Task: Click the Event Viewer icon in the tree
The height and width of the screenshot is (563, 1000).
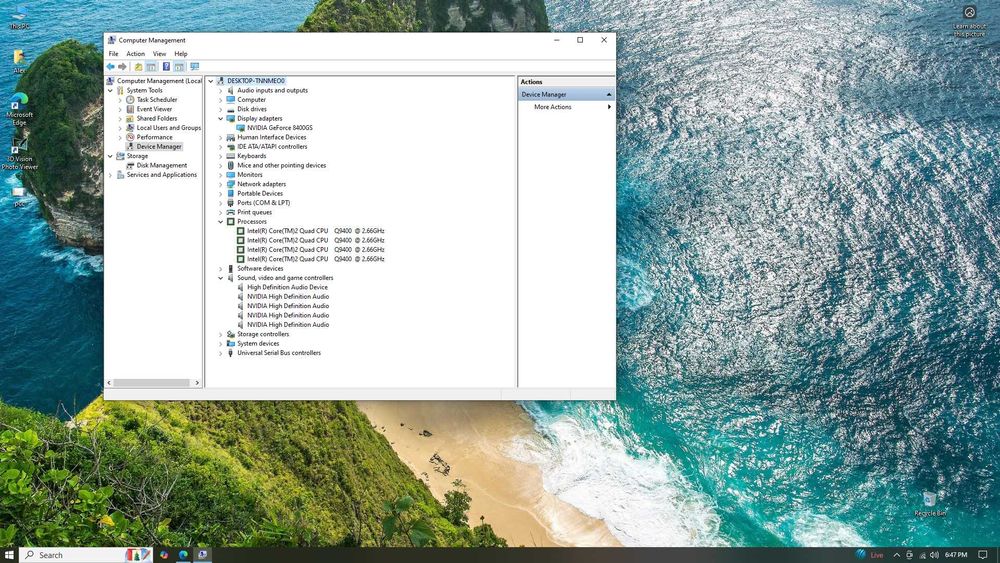Action: tap(130, 109)
